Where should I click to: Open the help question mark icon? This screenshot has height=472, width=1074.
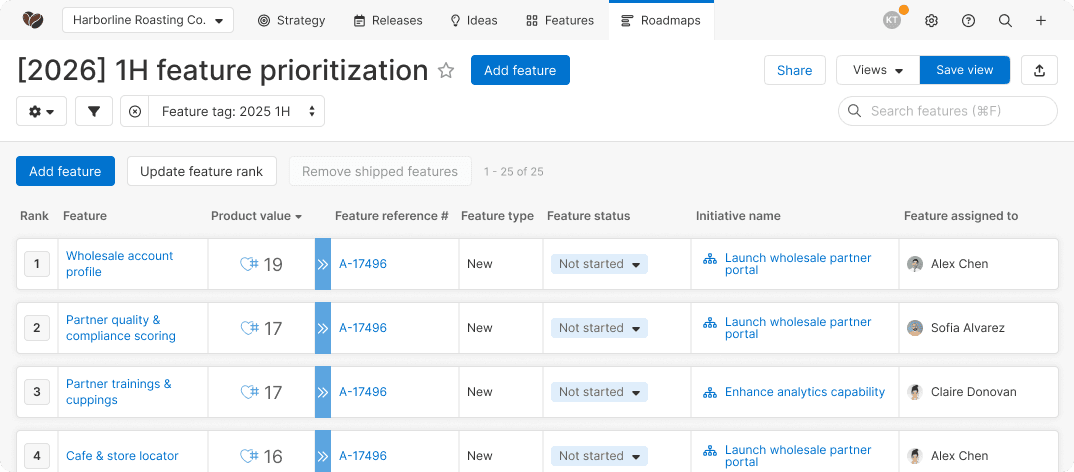click(x=968, y=20)
